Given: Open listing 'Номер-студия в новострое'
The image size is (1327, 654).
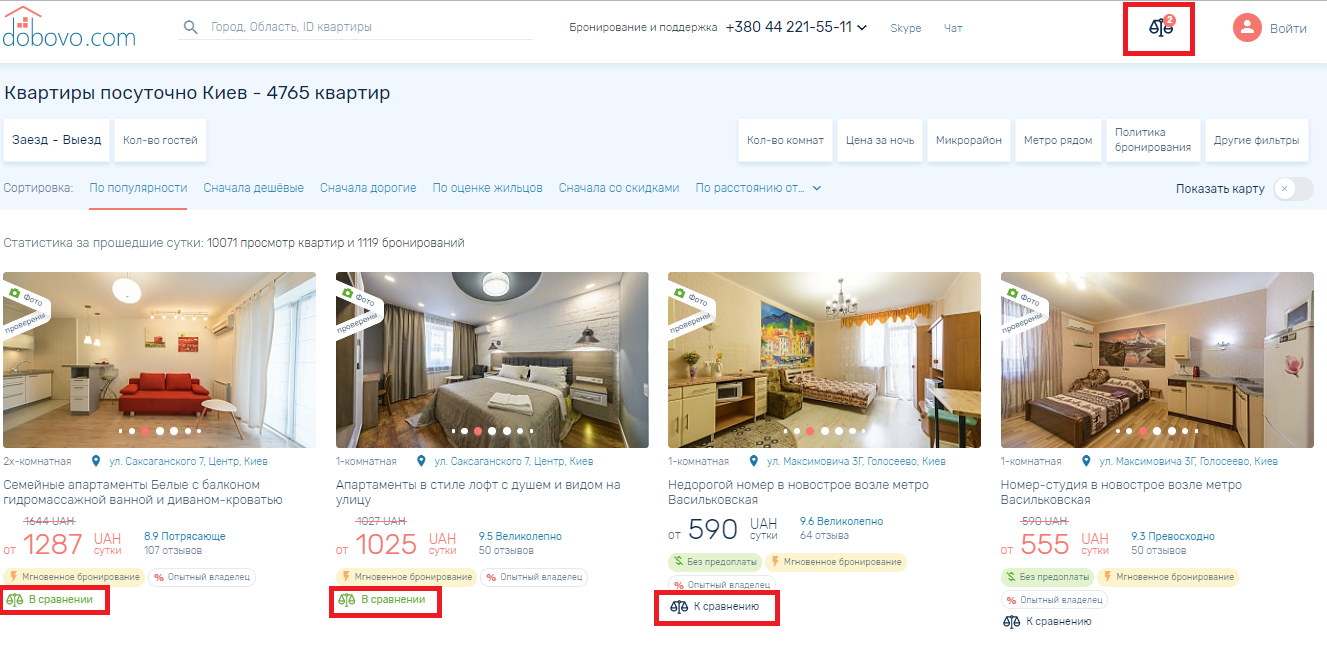Looking at the screenshot, I should [x=1122, y=492].
